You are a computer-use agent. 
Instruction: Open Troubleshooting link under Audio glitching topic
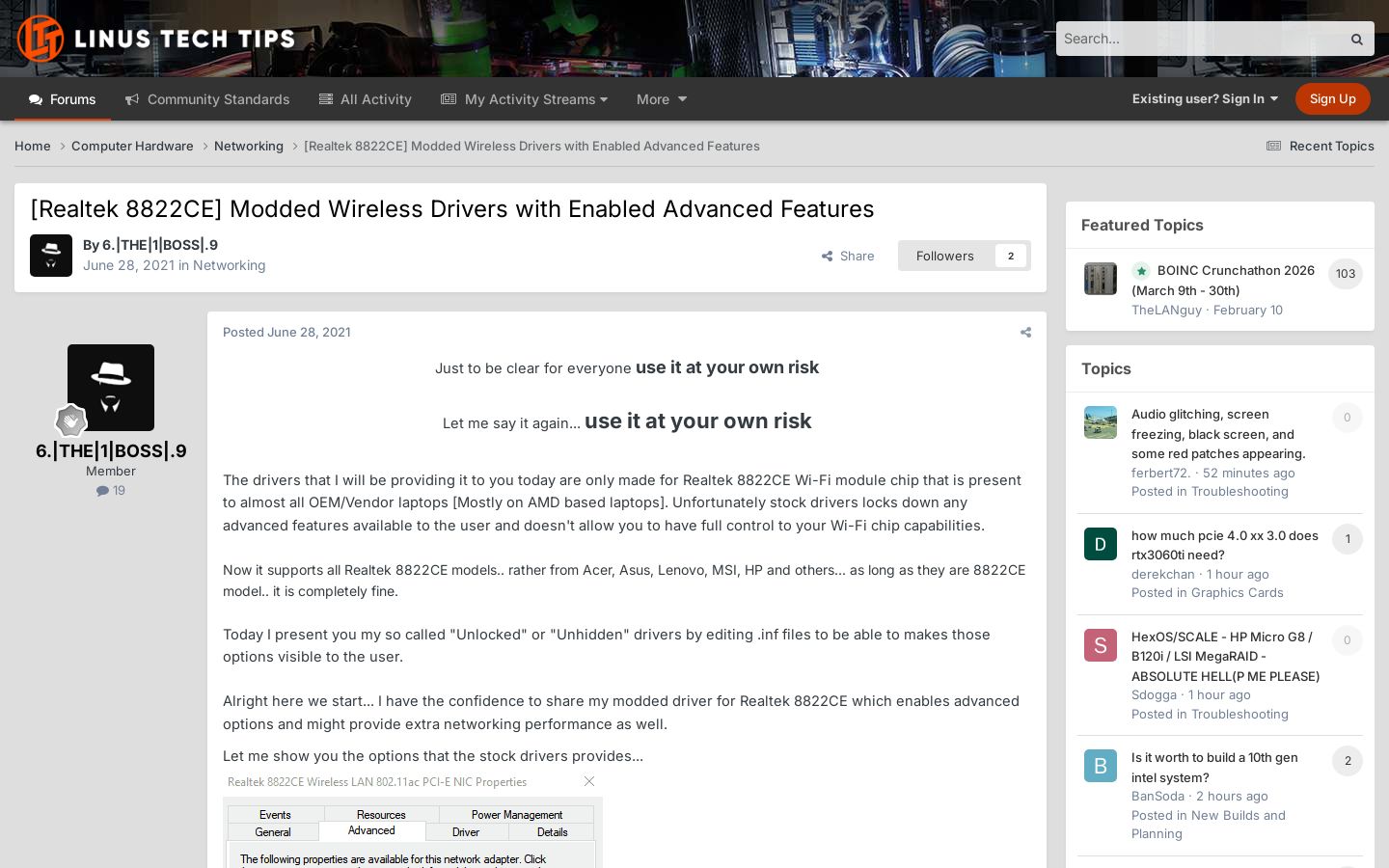click(1239, 491)
